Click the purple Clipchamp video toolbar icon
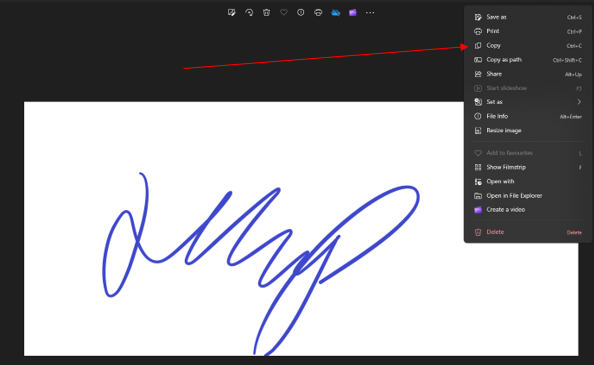The image size is (594, 365). (x=353, y=12)
